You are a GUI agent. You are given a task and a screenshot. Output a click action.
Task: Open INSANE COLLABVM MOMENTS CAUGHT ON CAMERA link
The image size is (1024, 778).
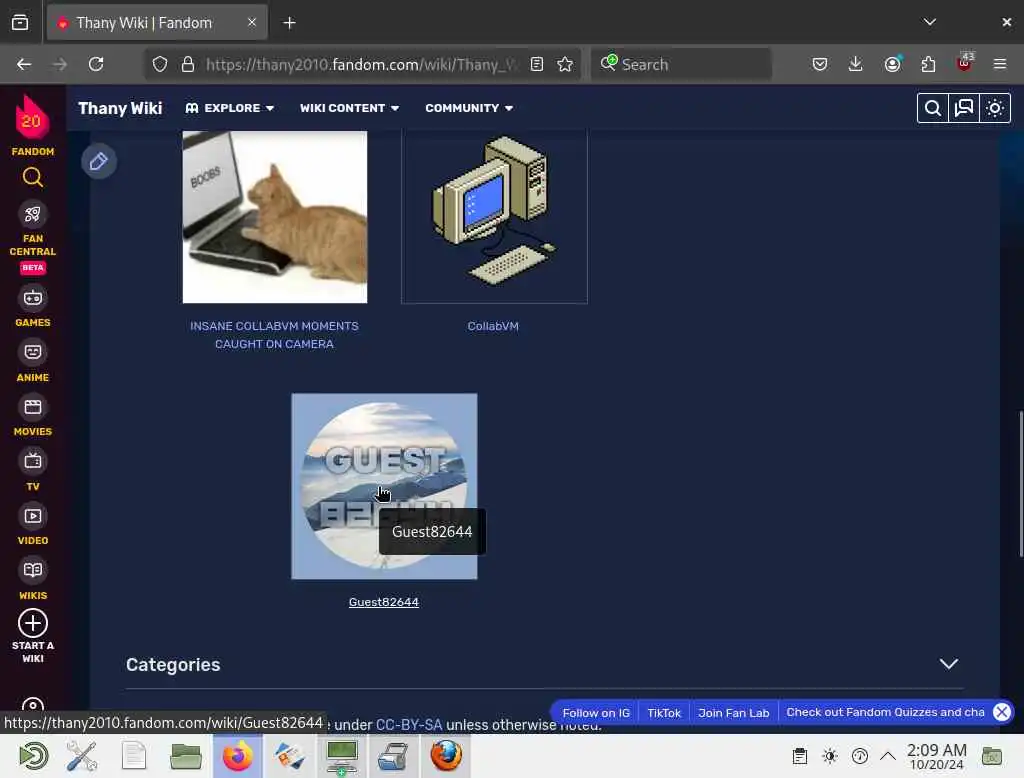click(x=274, y=334)
